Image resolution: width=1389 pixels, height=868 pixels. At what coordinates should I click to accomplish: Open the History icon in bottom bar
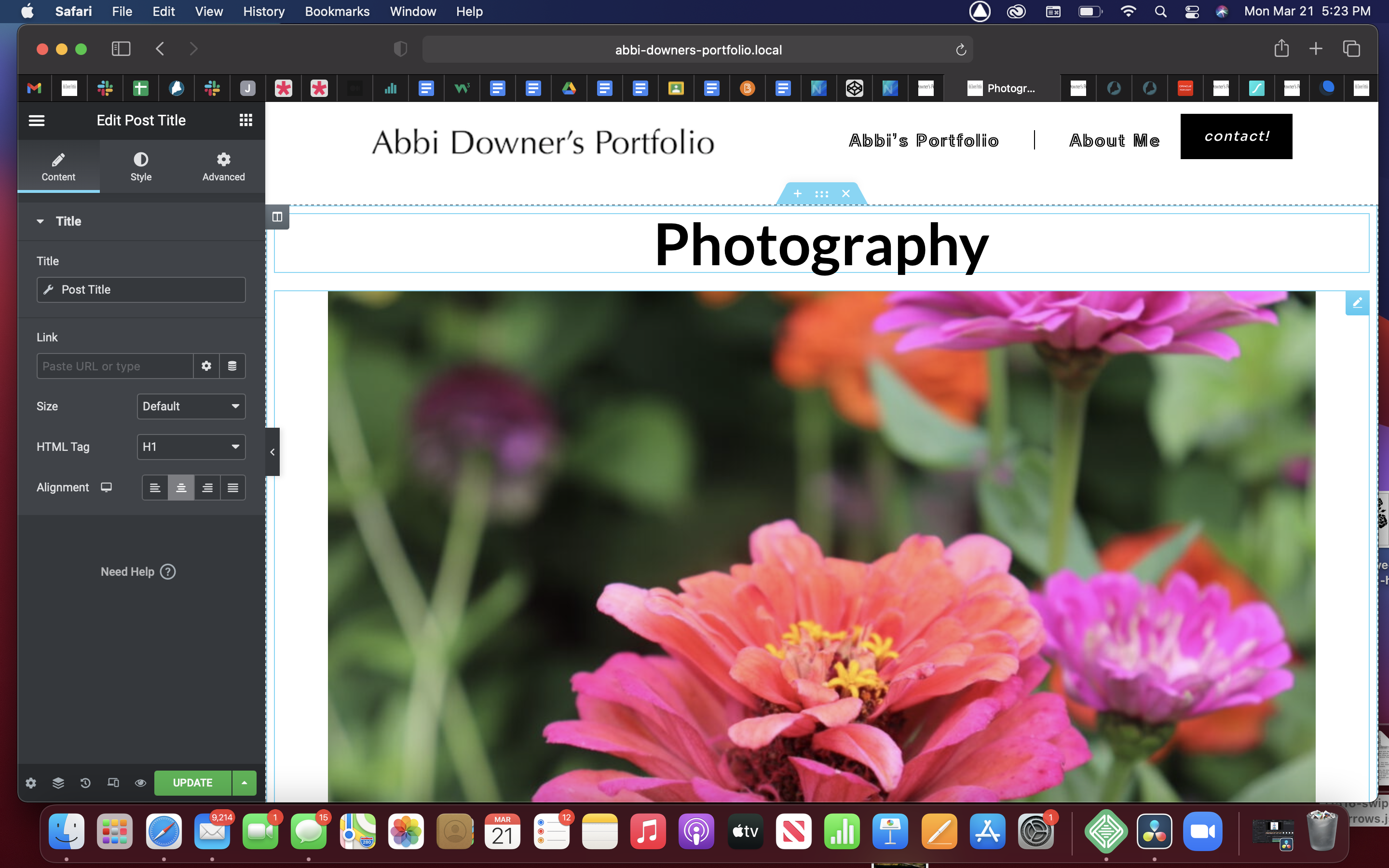85,783
